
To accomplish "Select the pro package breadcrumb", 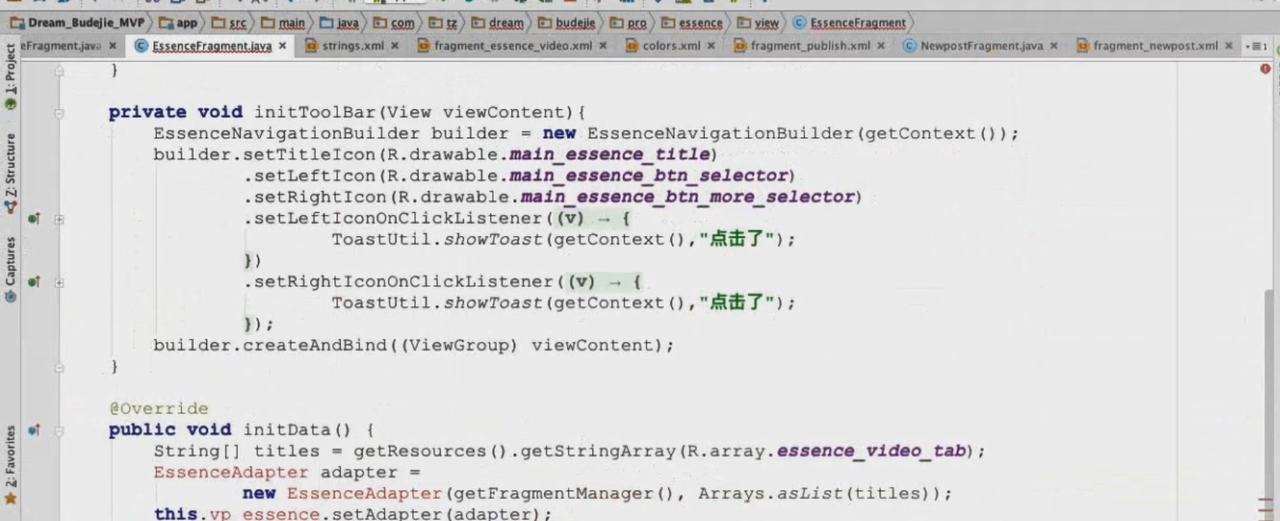I will pos(629,22).
